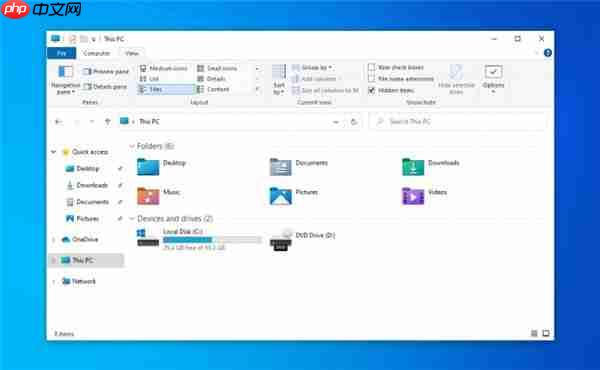
Task: Enable Item check boxes
Action: [396, 67]
